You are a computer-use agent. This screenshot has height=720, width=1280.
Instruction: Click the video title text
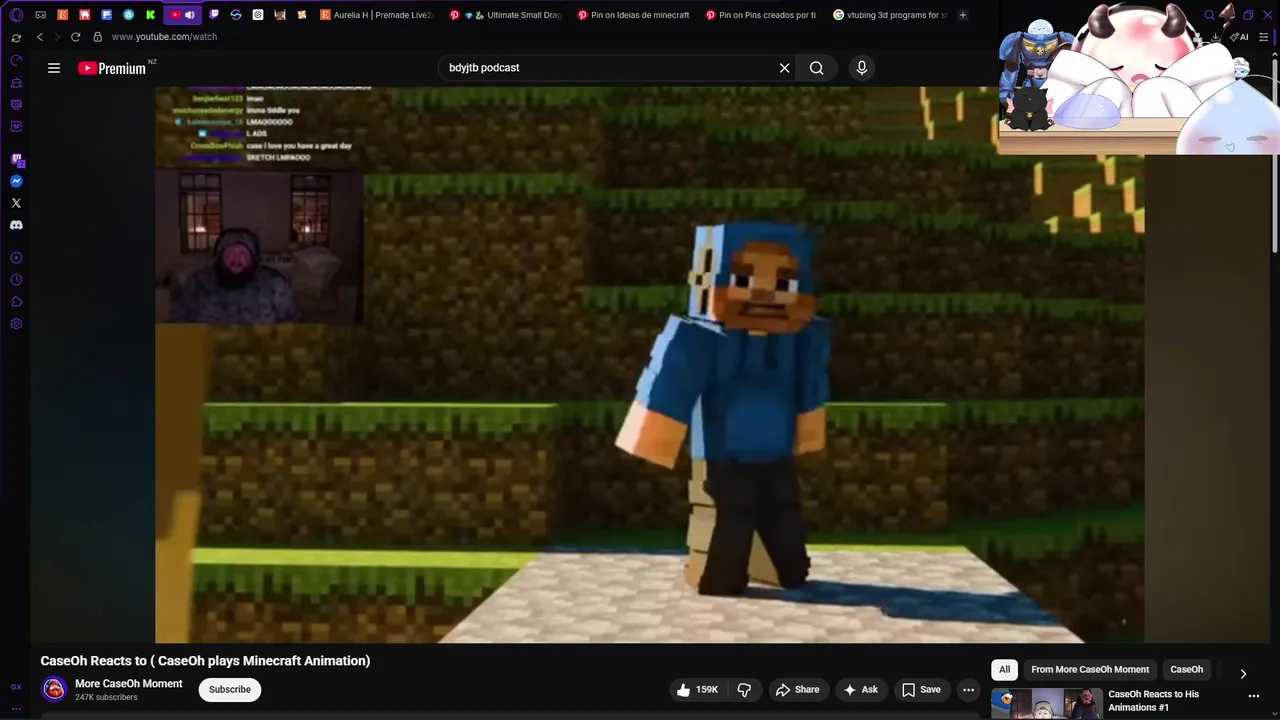click(205, 661)
